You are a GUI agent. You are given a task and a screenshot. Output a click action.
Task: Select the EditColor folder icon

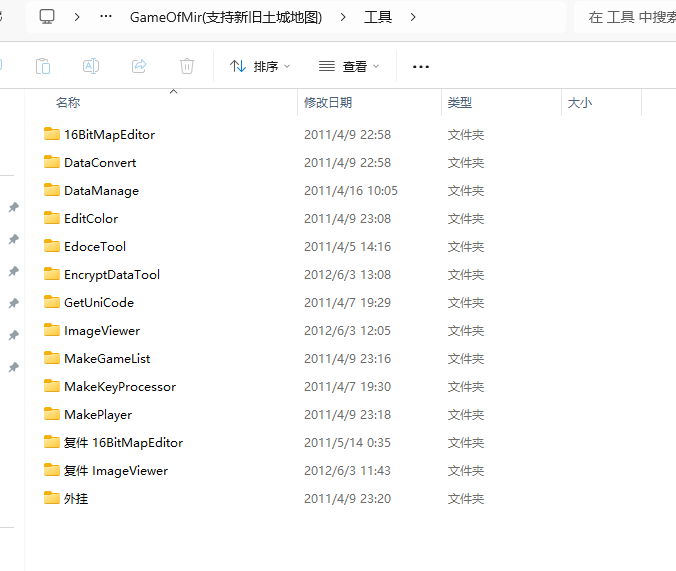52,218
